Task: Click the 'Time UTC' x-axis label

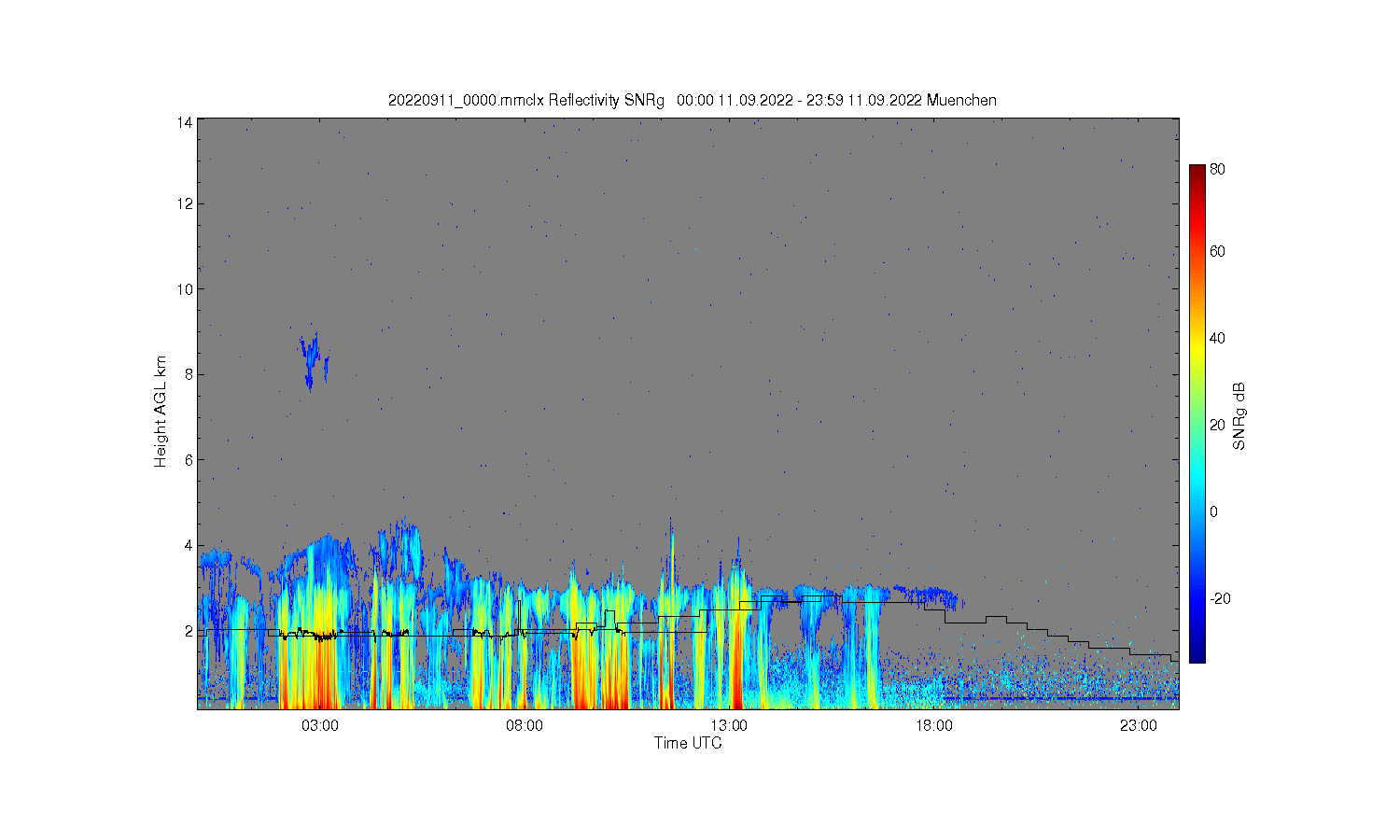Action: click(688, 743)
